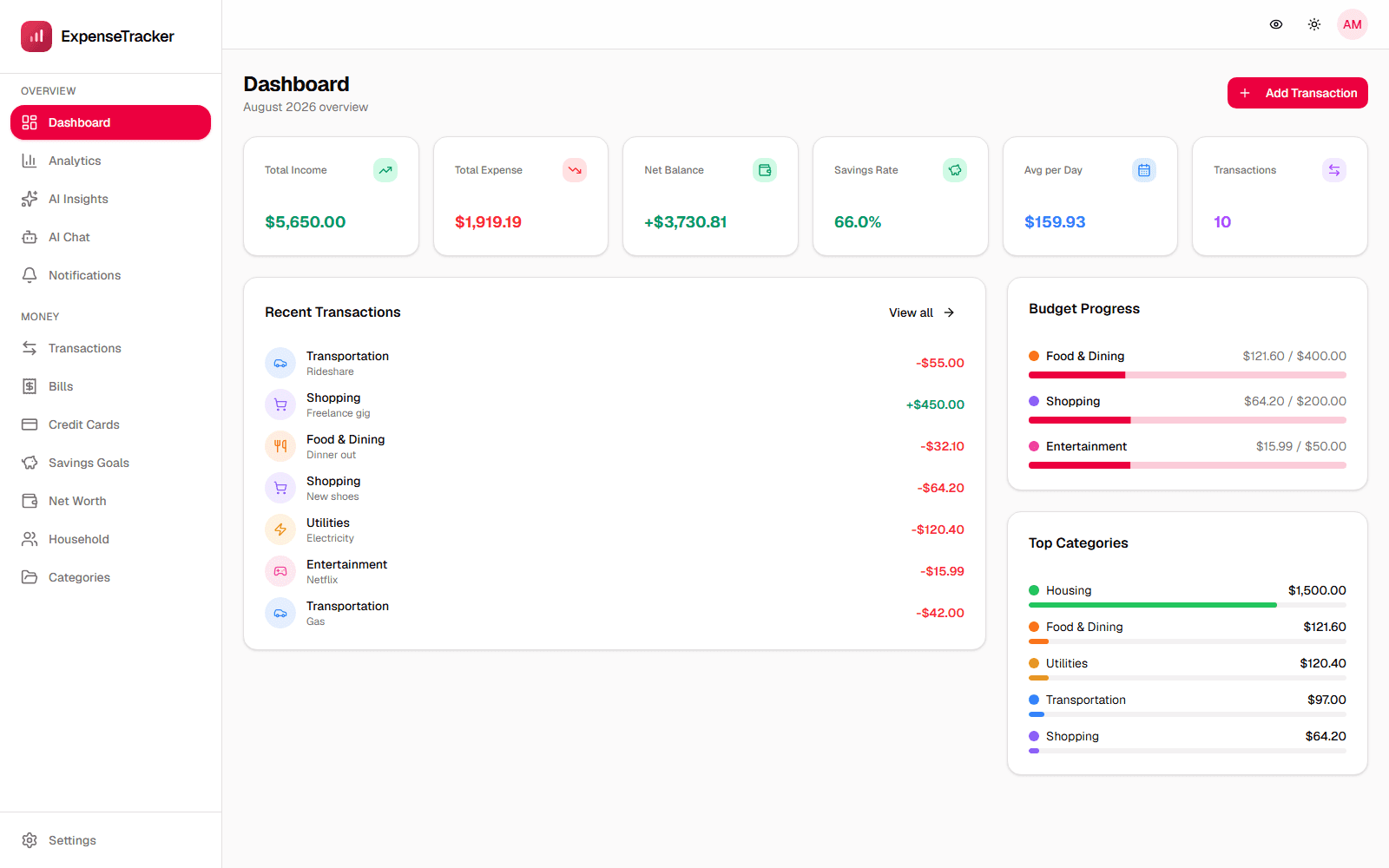Screen dimensions: 1389x868
Task: Open Credit Cards section
Action: coord(110,424)
